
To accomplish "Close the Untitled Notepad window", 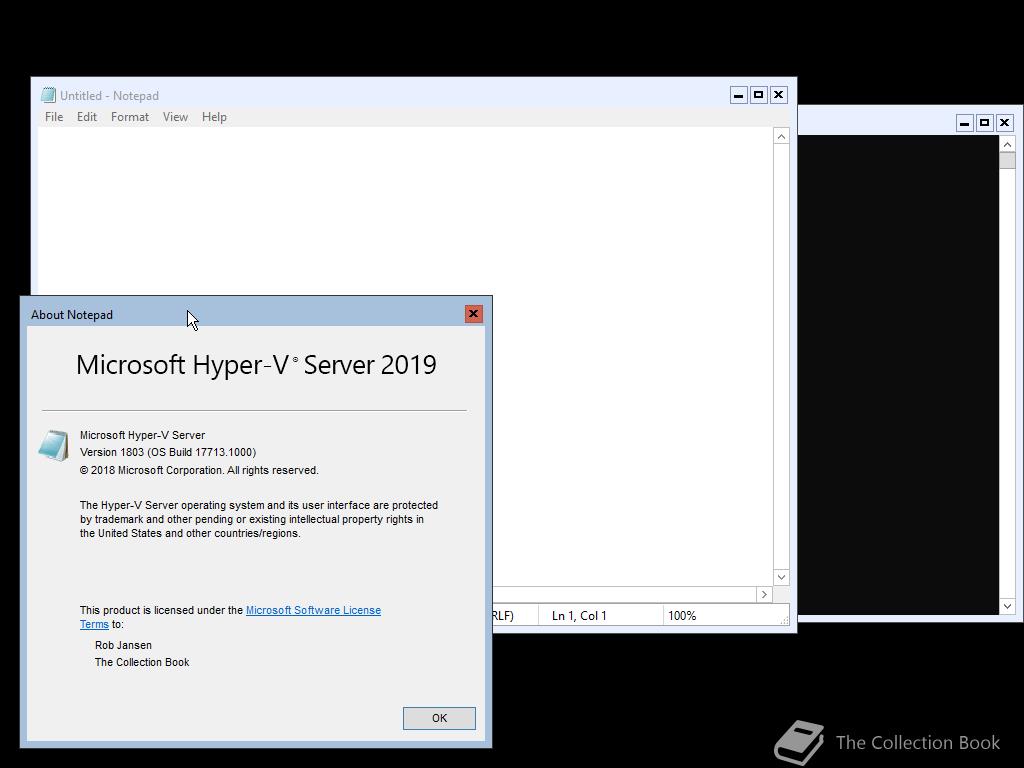I will pyautogui.click(x=778, y=95).
